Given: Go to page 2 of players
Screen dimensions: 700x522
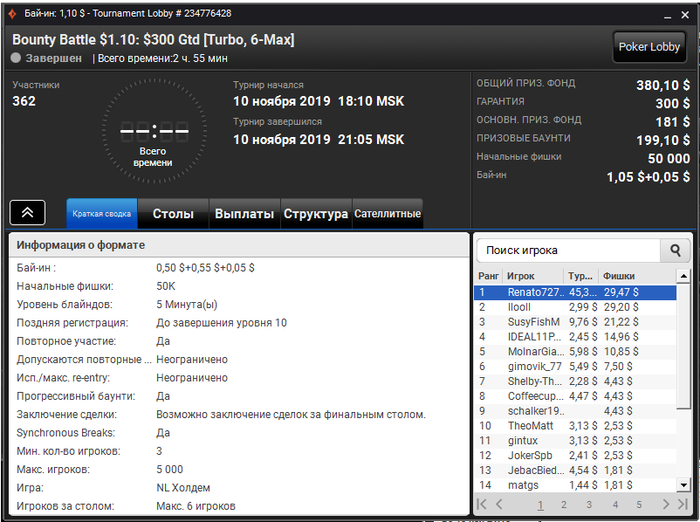Looking at the screenshot, I should [564, 505].
